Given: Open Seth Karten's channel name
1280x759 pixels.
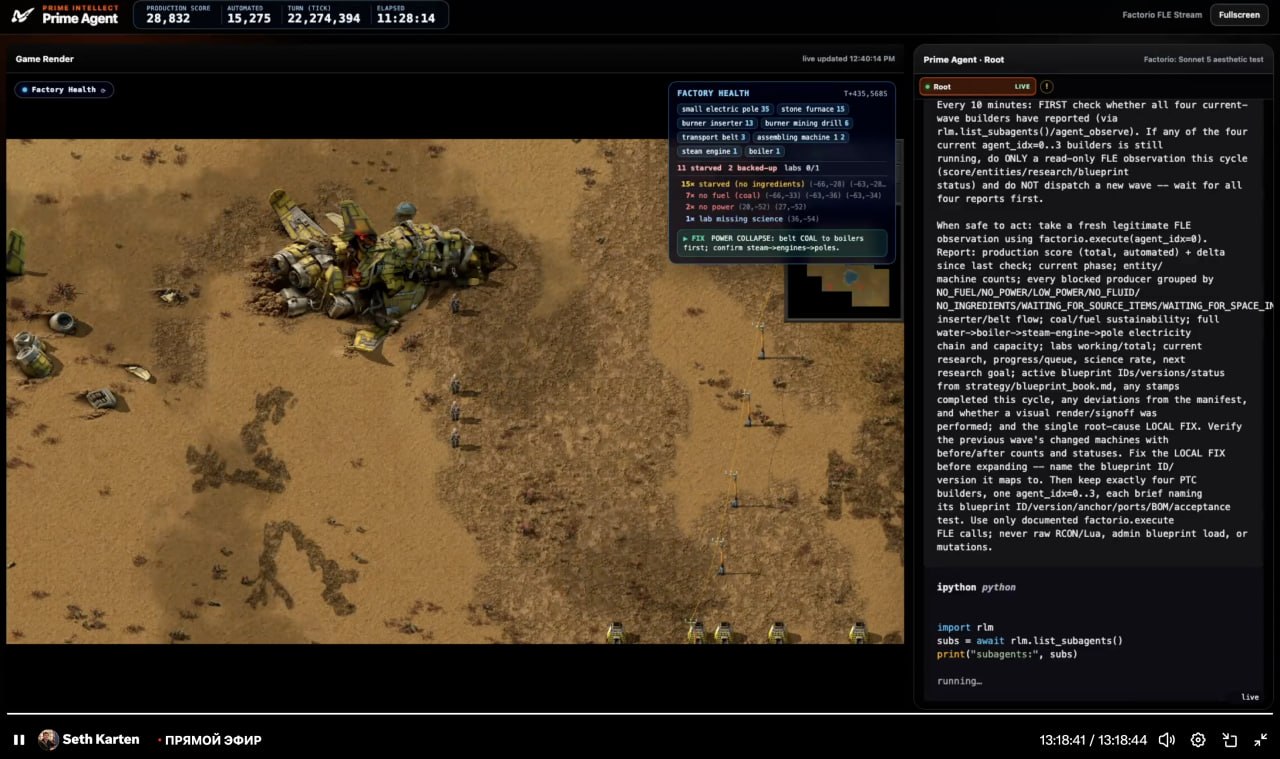Looking at the screenshot, I should 101,740.
